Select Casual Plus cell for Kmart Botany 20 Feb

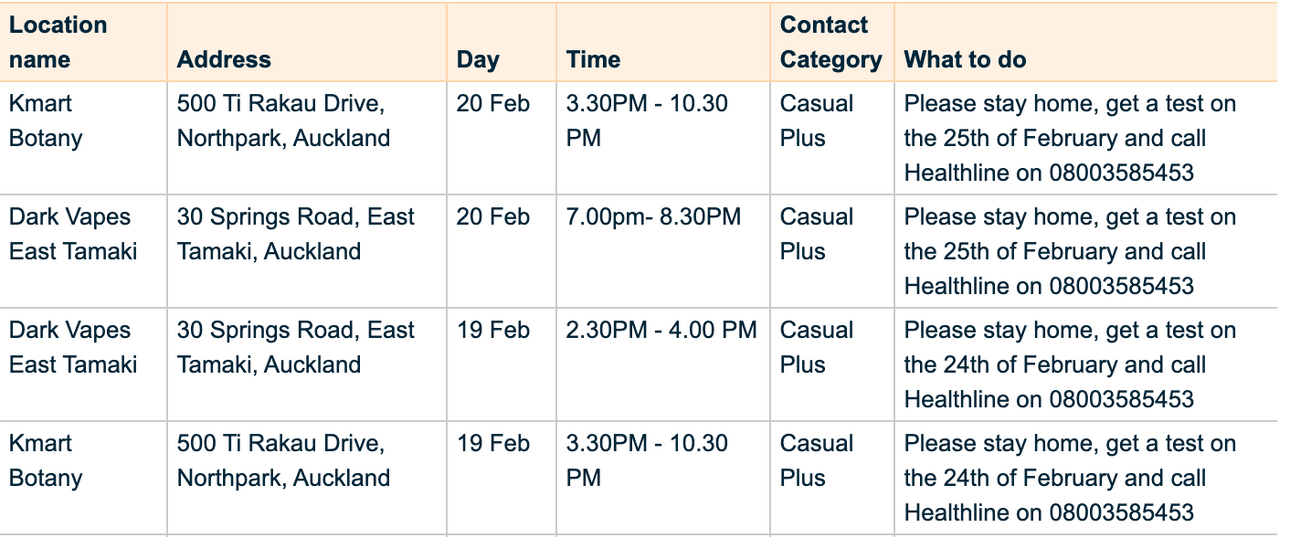coord(816,121)
